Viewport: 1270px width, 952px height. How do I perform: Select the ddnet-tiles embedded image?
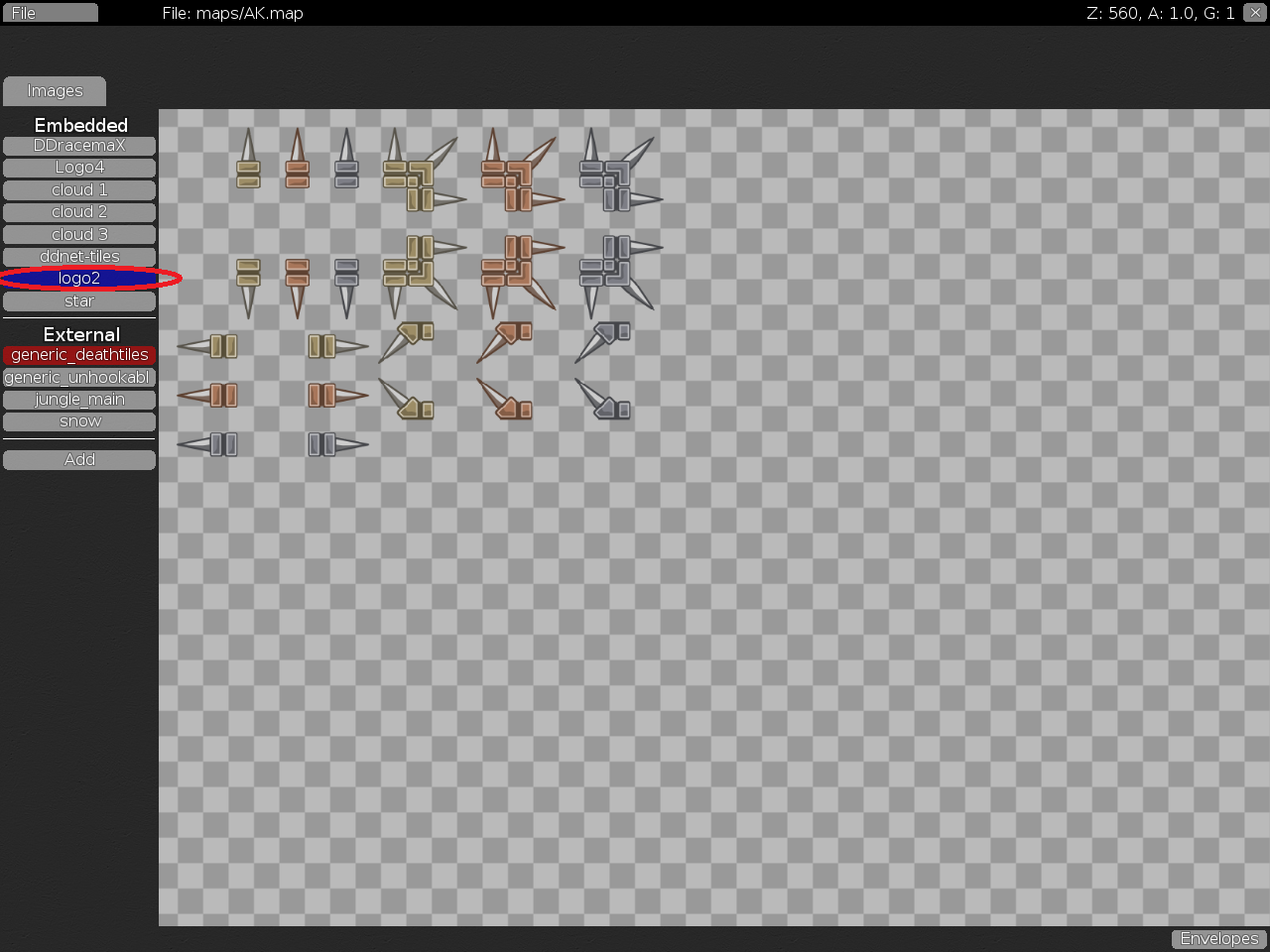point(79,257)
